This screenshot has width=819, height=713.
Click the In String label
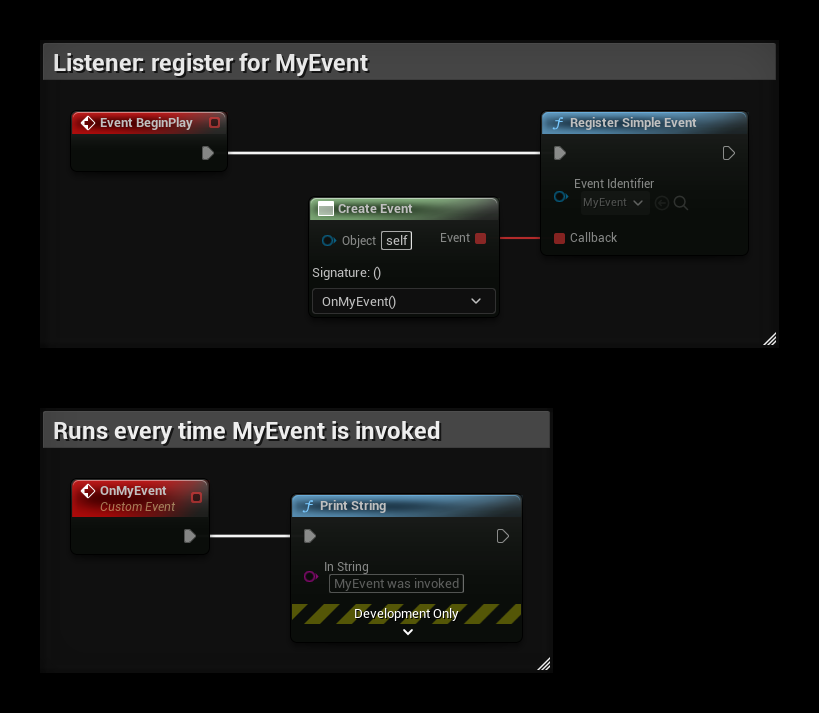[346, 566]
